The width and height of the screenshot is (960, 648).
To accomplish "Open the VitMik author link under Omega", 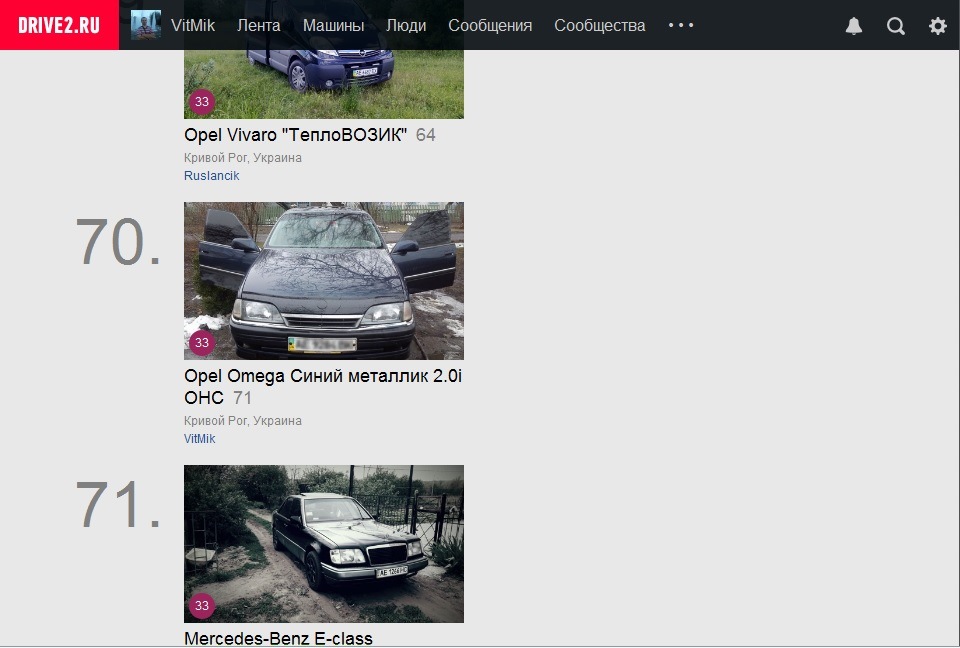I will 200,439.
